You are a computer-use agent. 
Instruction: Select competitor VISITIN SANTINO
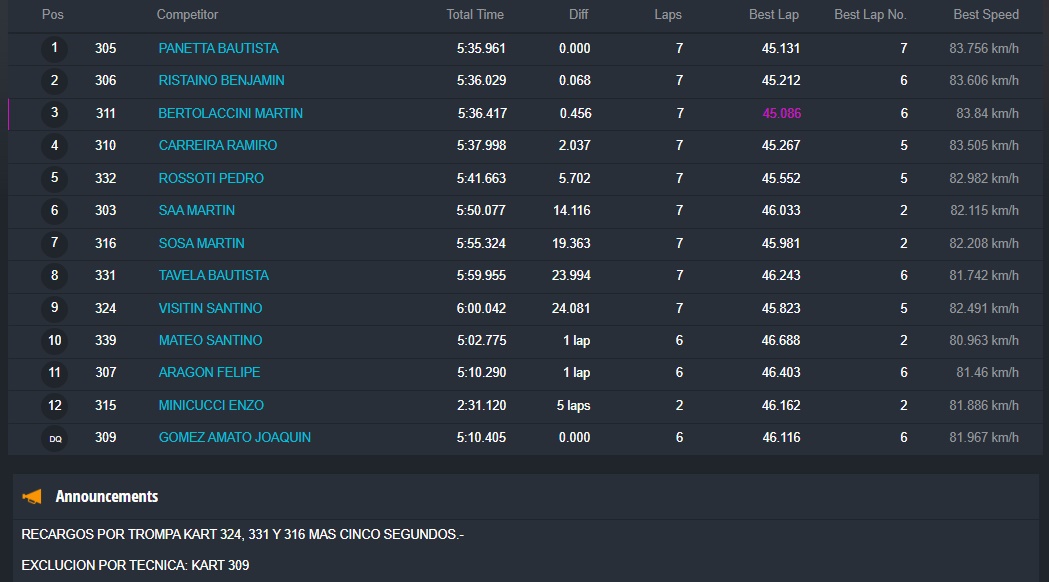point(210,308)
